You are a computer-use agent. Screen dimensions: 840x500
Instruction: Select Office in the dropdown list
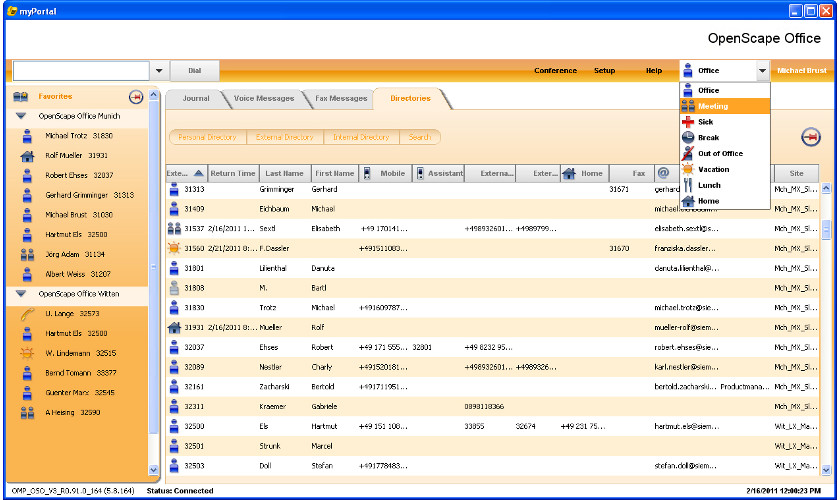pyautogui.click(x=724, y=91)
